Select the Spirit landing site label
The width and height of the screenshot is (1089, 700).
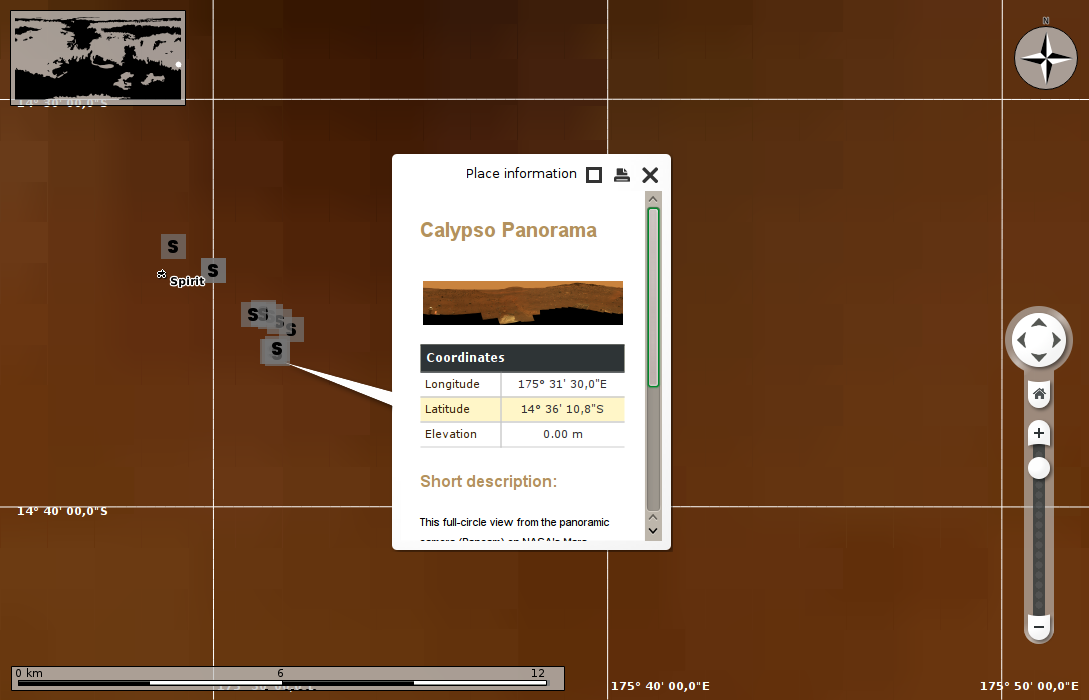point(187,281)
